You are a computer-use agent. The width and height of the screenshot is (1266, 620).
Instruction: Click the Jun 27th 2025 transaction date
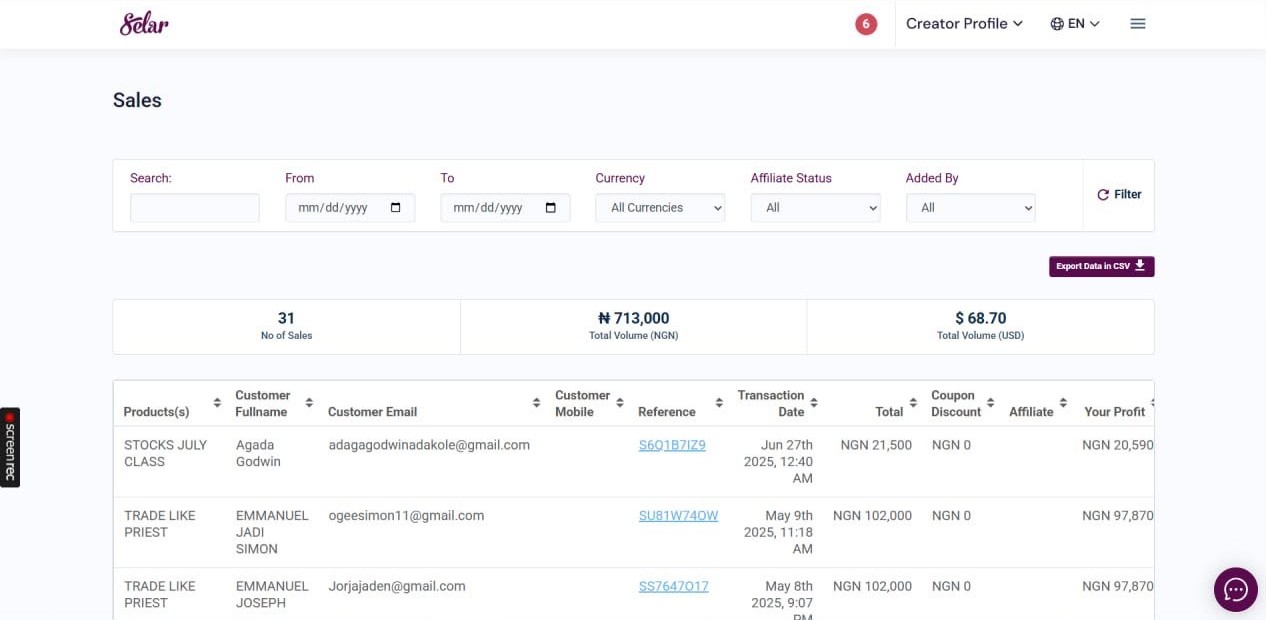click(x=778, y=462)
